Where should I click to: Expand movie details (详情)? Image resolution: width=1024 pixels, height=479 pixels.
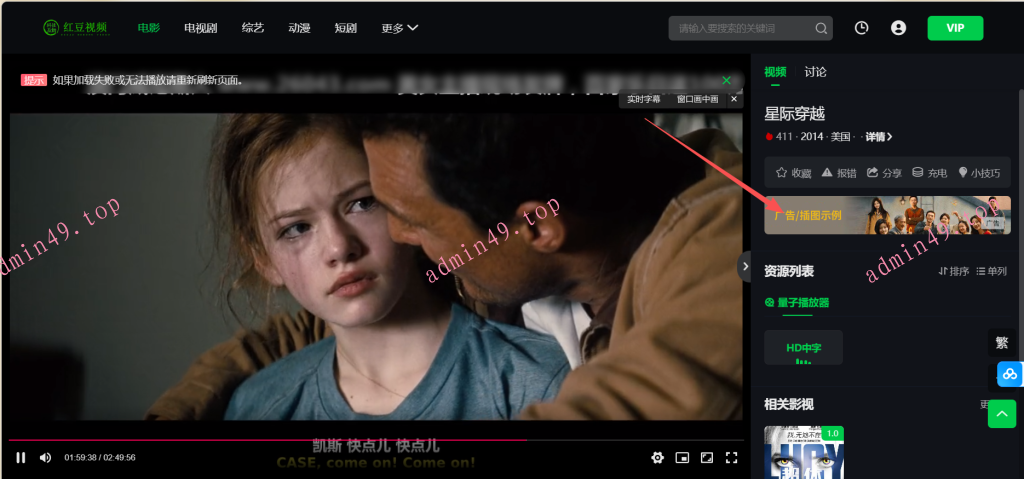pos(878,137)
